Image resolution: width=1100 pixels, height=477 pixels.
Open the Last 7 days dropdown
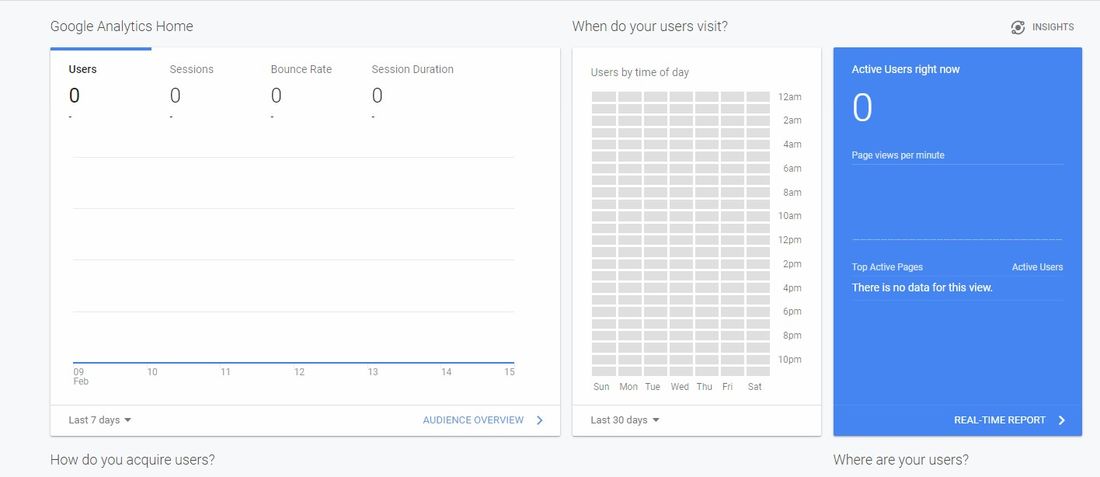click(100, 420)
